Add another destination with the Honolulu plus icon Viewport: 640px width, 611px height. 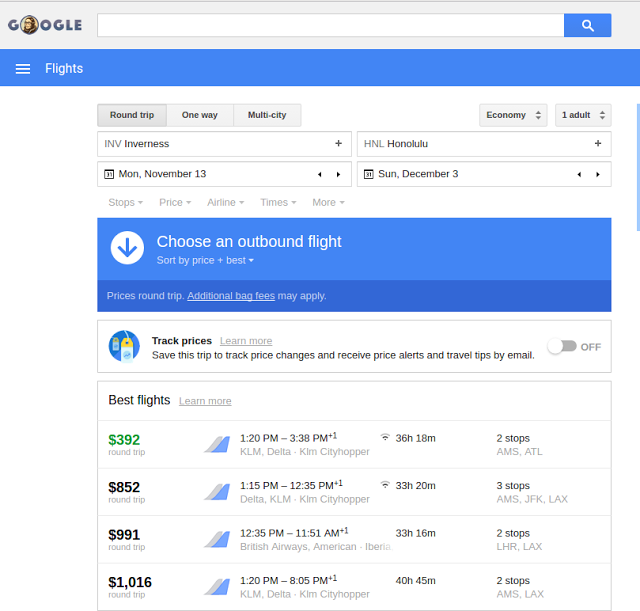[x=598, y=143]
